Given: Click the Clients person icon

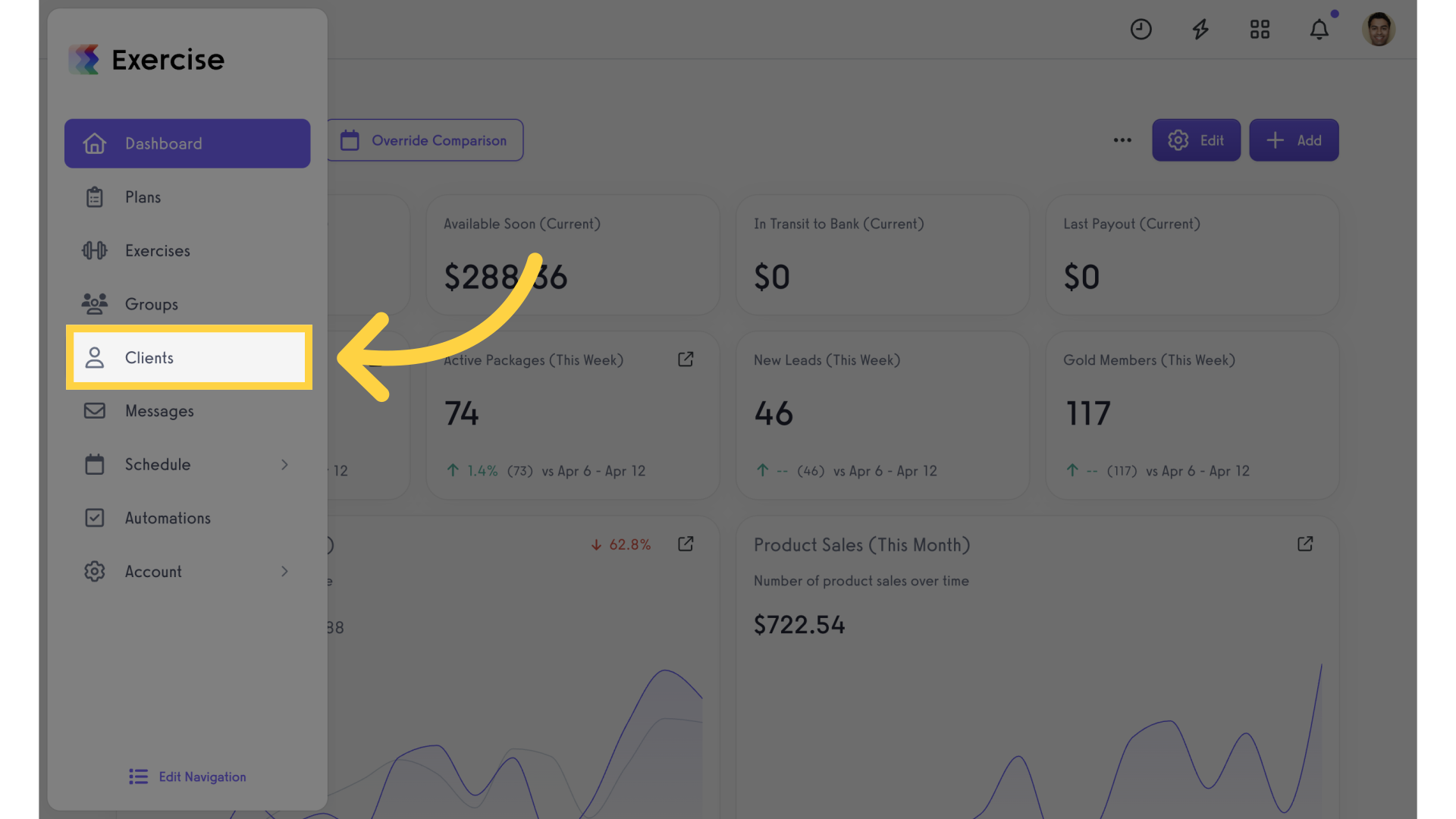Looking at the screenshot, I should (95, 357).
